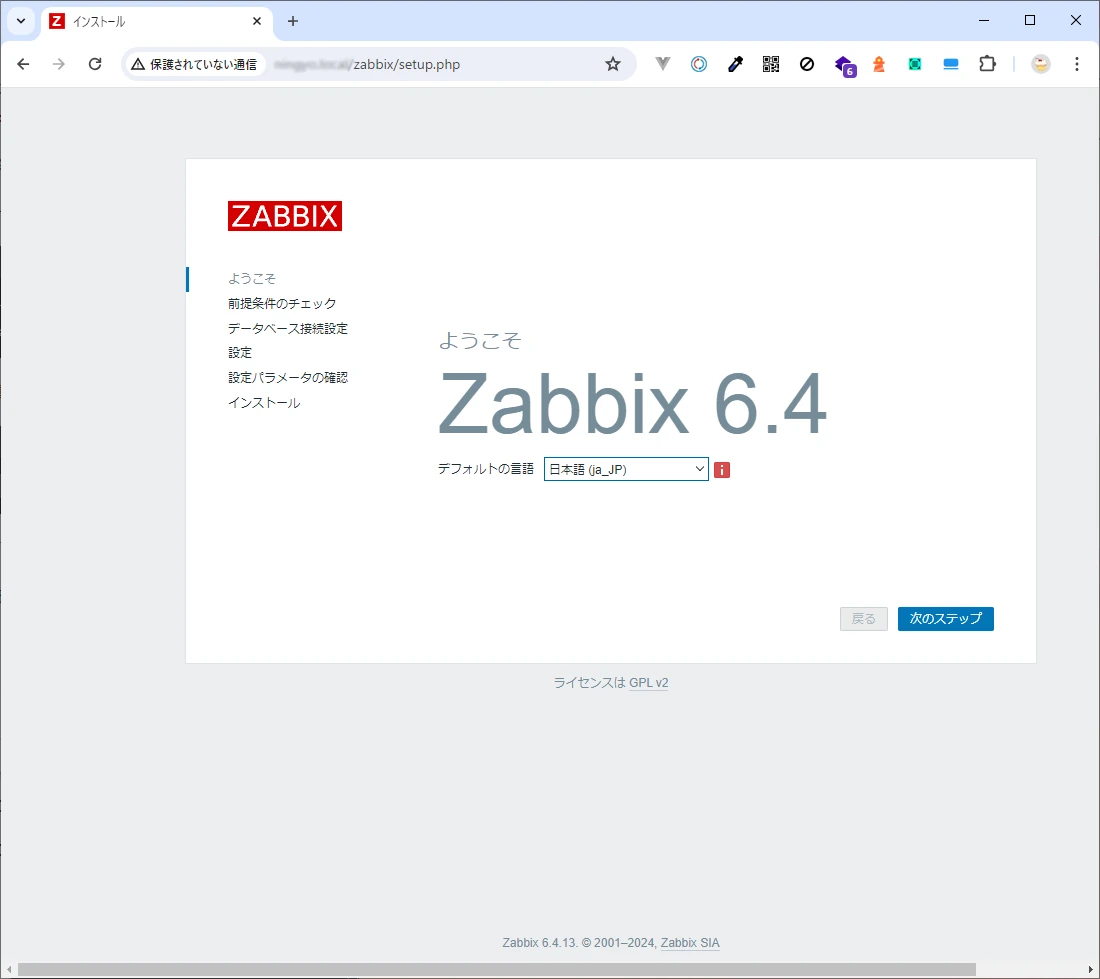The width and height of the screenshot is (1100, 979).
Task: Open the default language dropdown
Action: (626, 469)
